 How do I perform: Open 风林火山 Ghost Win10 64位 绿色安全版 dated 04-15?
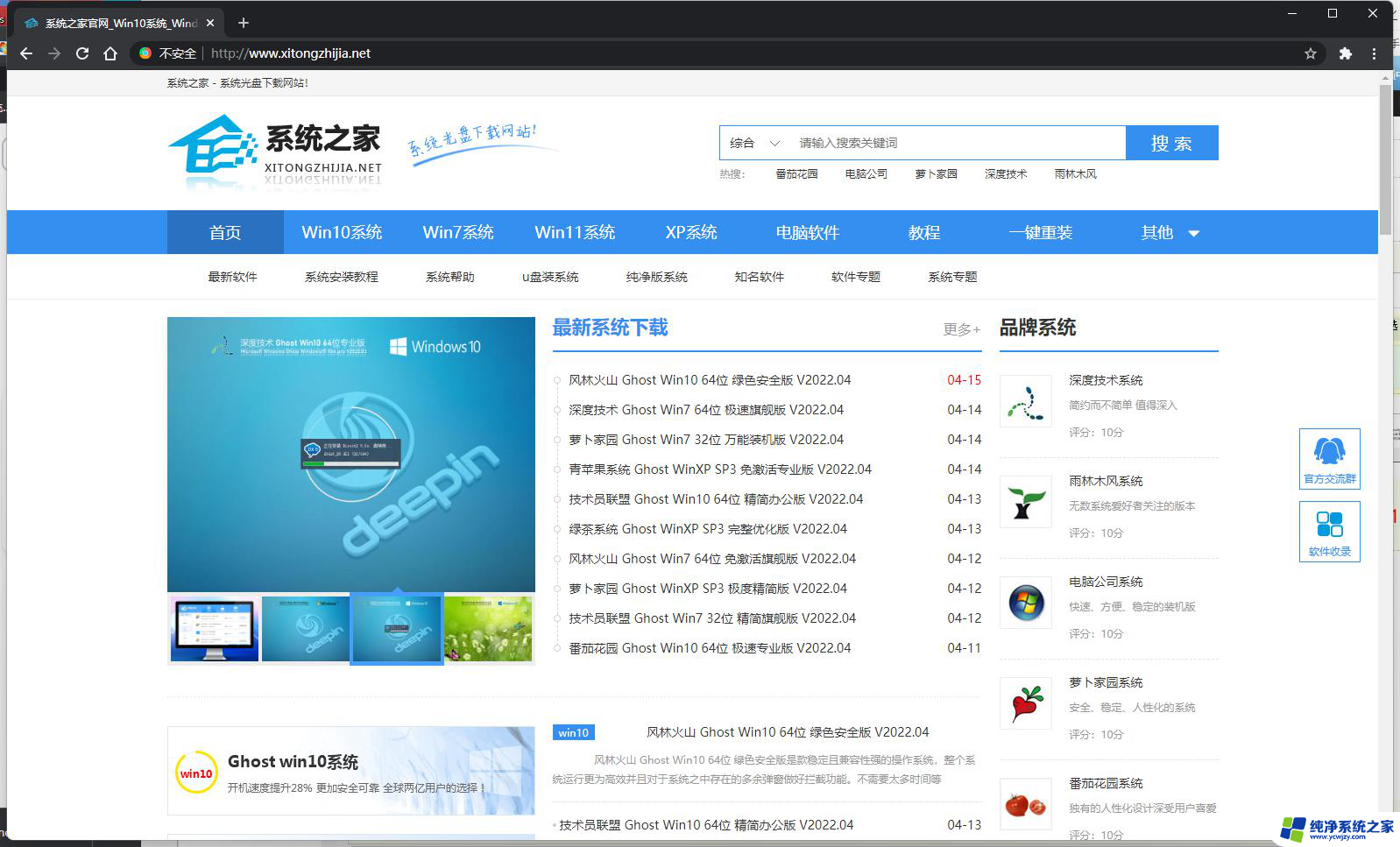point(710,380)
